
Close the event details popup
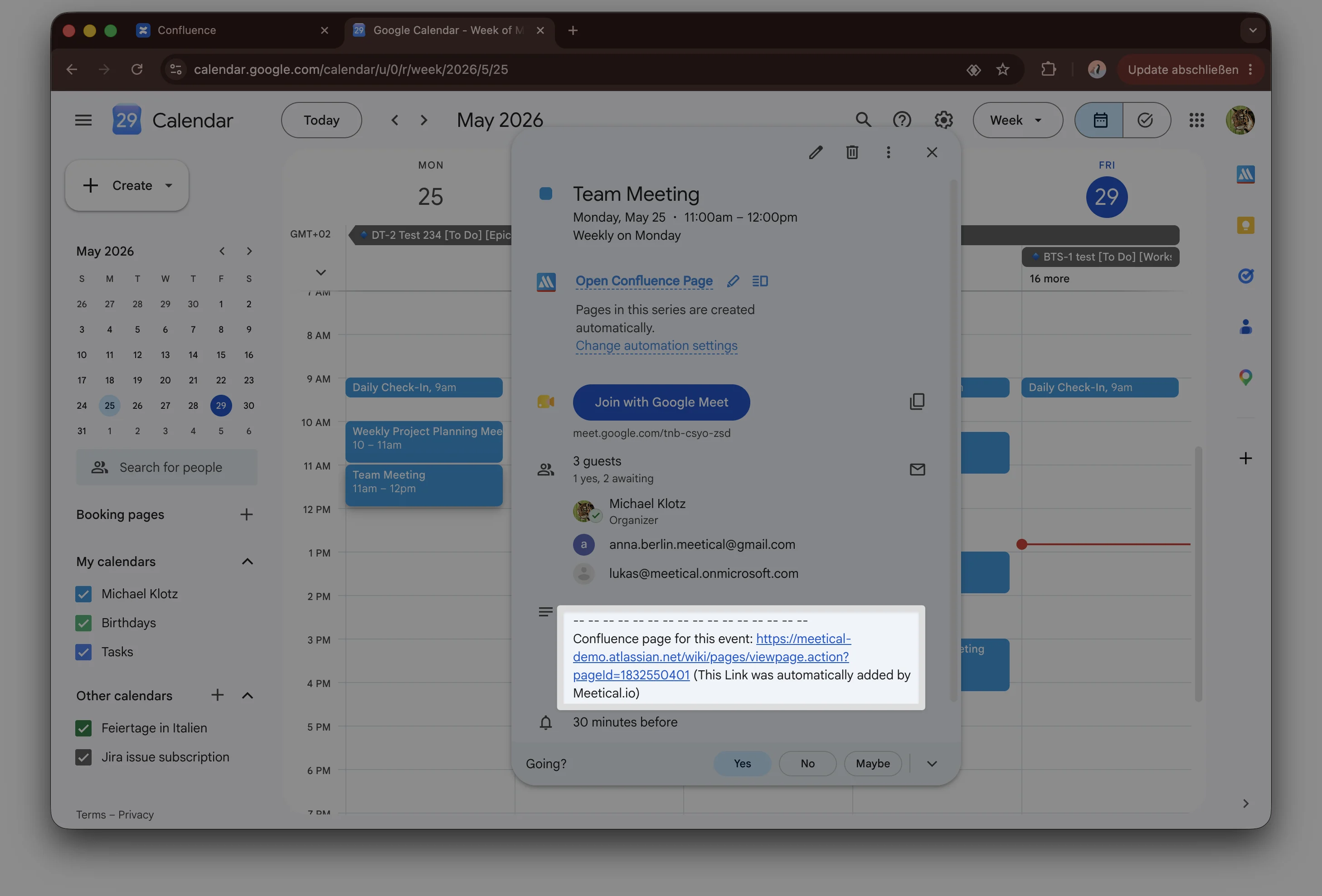(932, 152)
